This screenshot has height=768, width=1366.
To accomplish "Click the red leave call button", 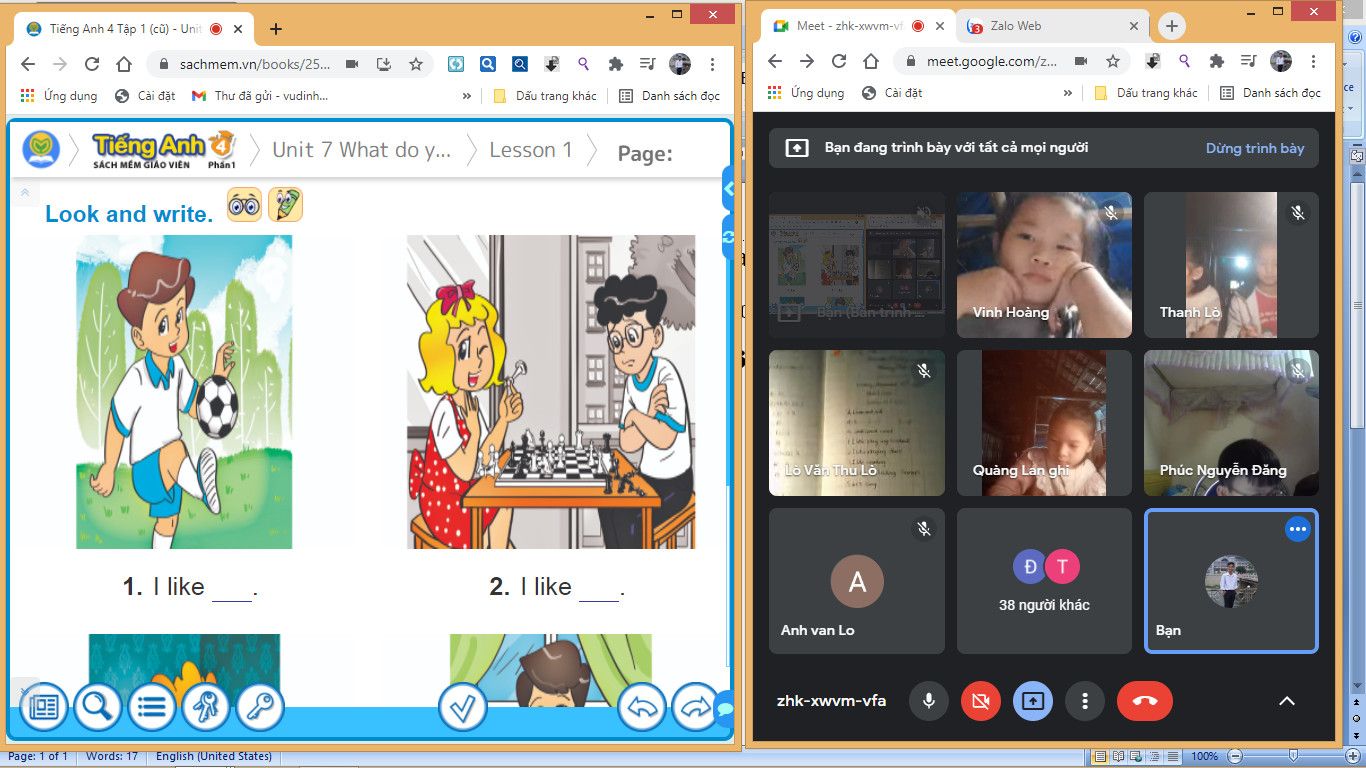I will [x=1145, y=701].
